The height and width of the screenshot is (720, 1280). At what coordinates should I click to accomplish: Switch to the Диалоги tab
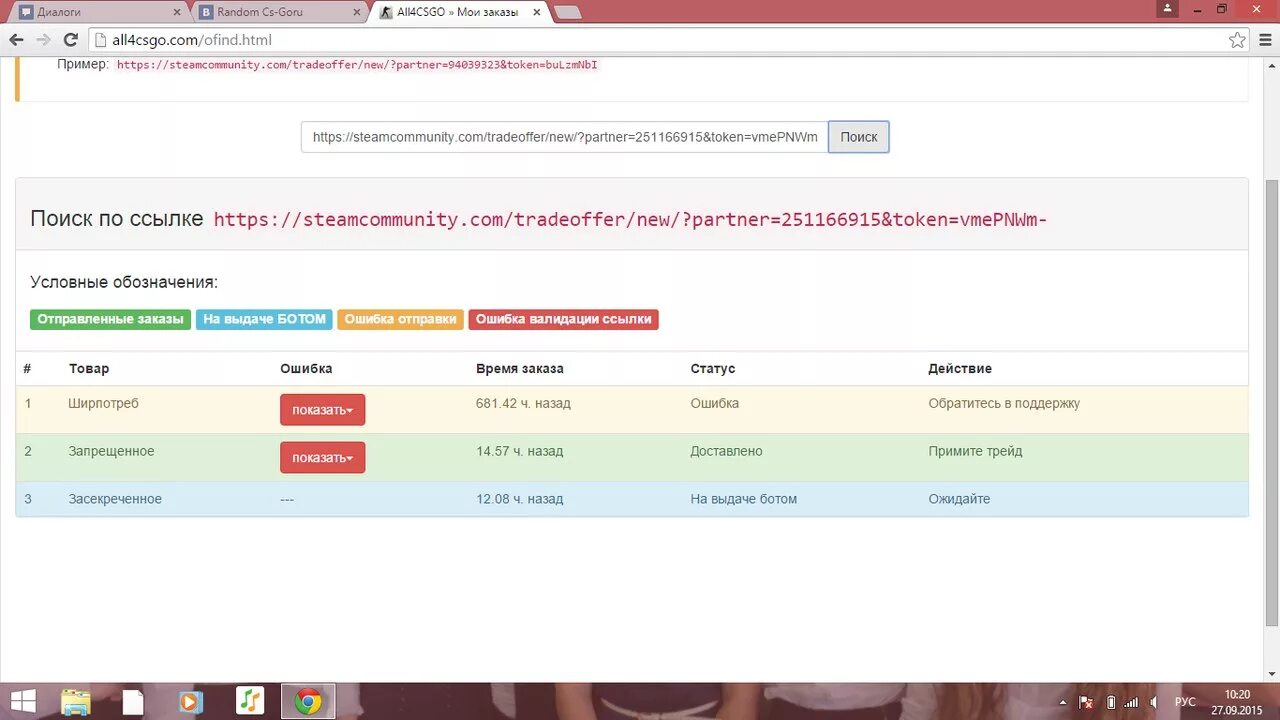click(98, 12)
